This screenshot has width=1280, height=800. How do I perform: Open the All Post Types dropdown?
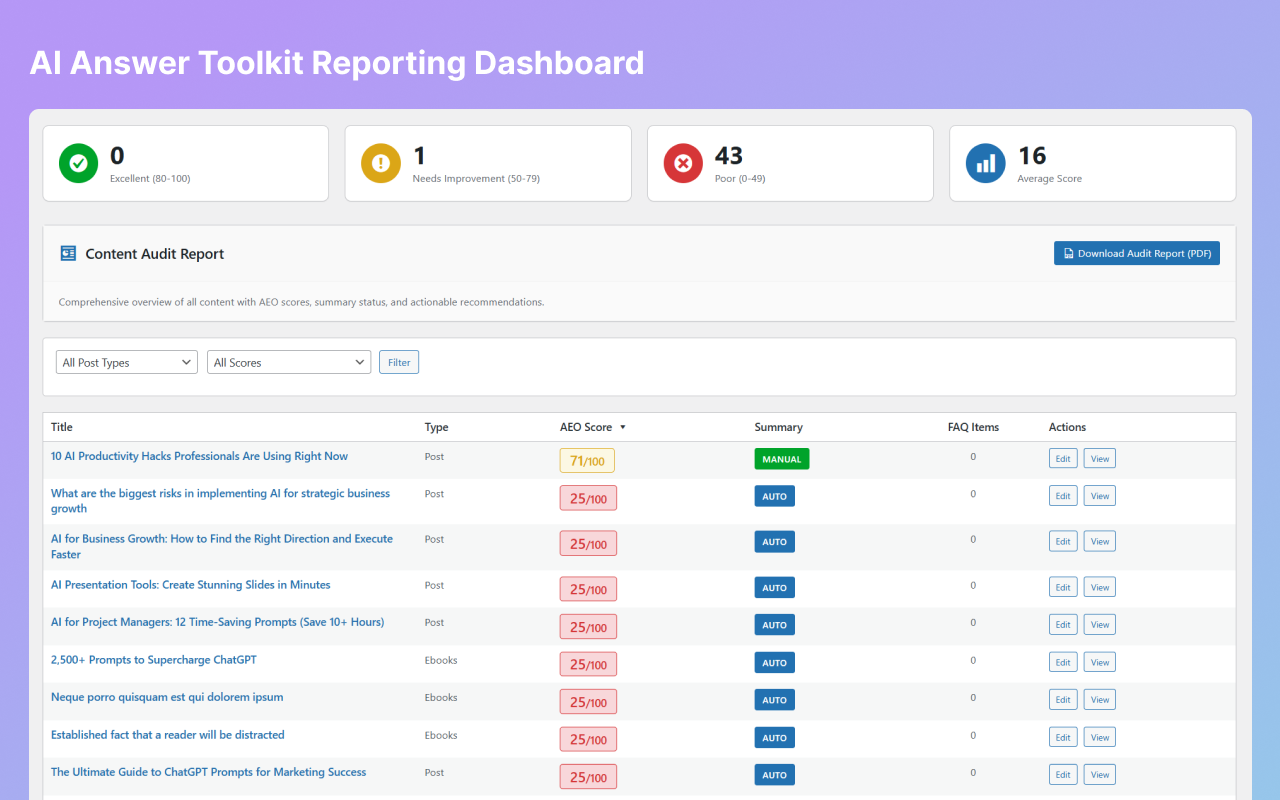(x=126, y=361)
